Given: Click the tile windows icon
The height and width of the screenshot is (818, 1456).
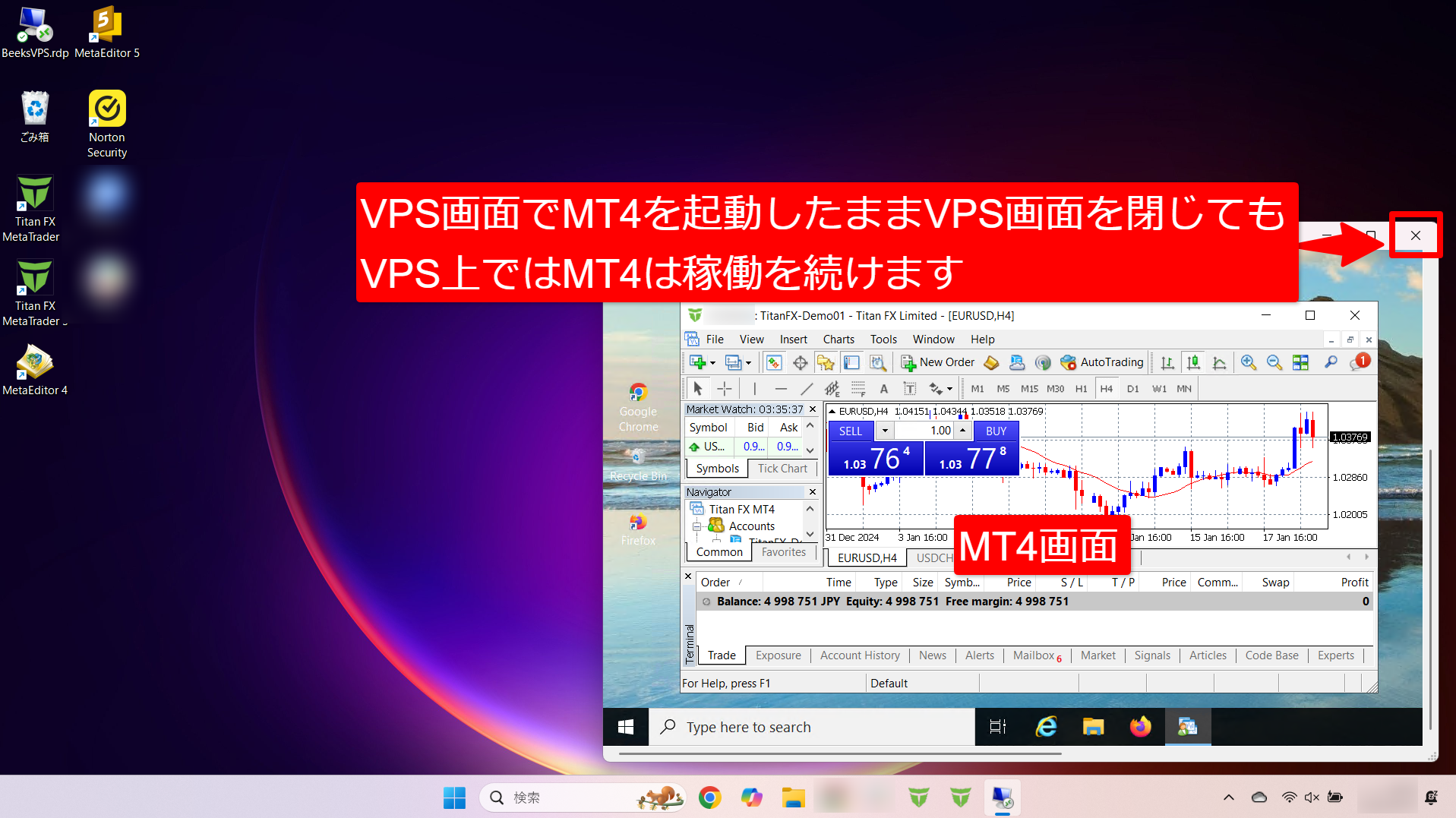Looking at the screenshot, I should [1300, 363].
